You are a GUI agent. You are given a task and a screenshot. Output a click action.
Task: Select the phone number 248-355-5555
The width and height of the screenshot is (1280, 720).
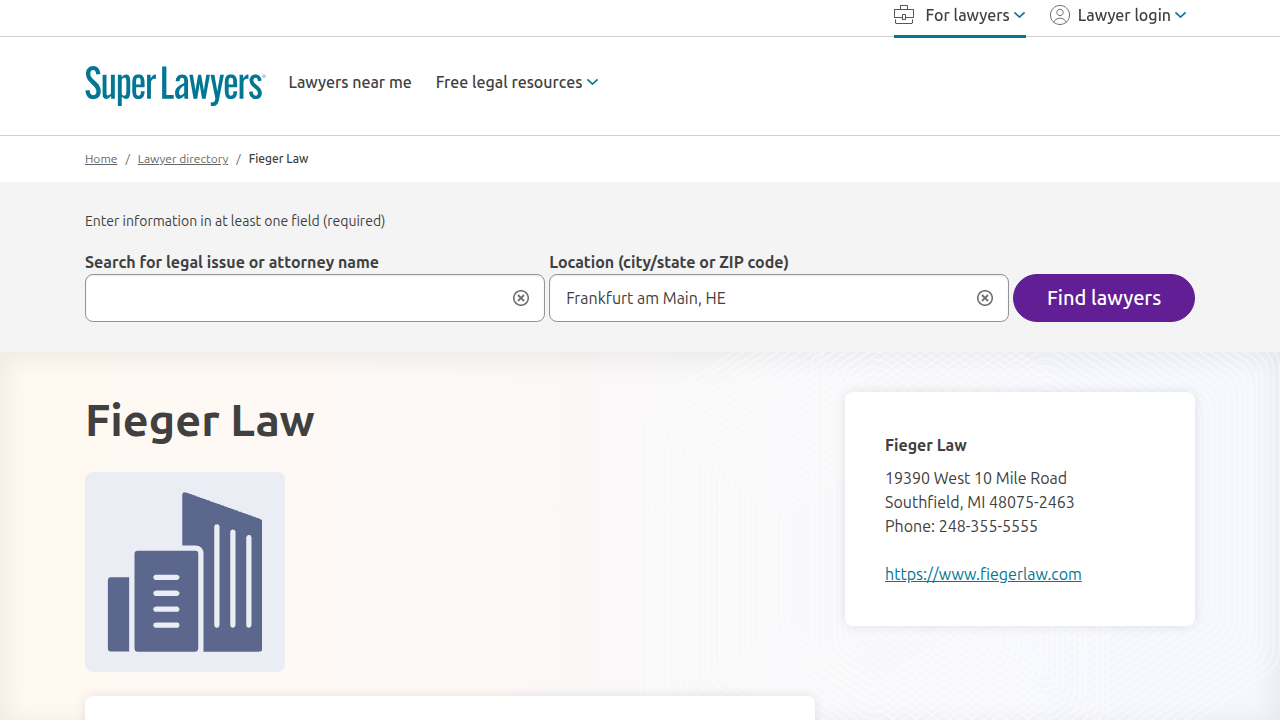point(988,526)
